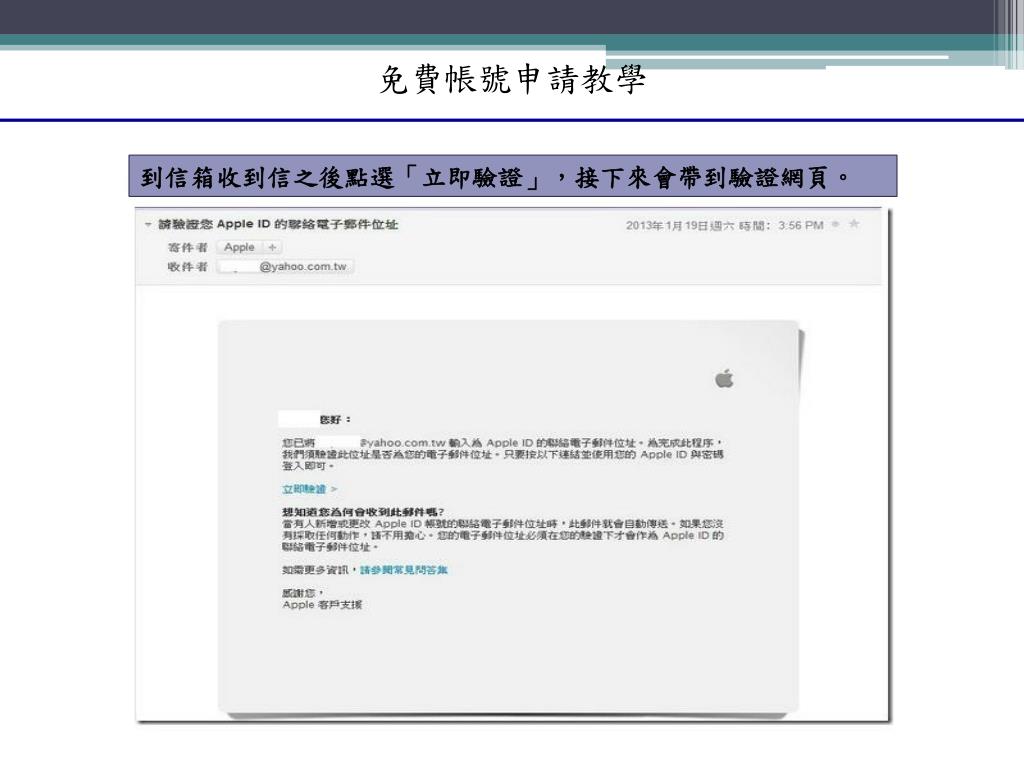Add Apple sender with the plus button

(272, 248)
